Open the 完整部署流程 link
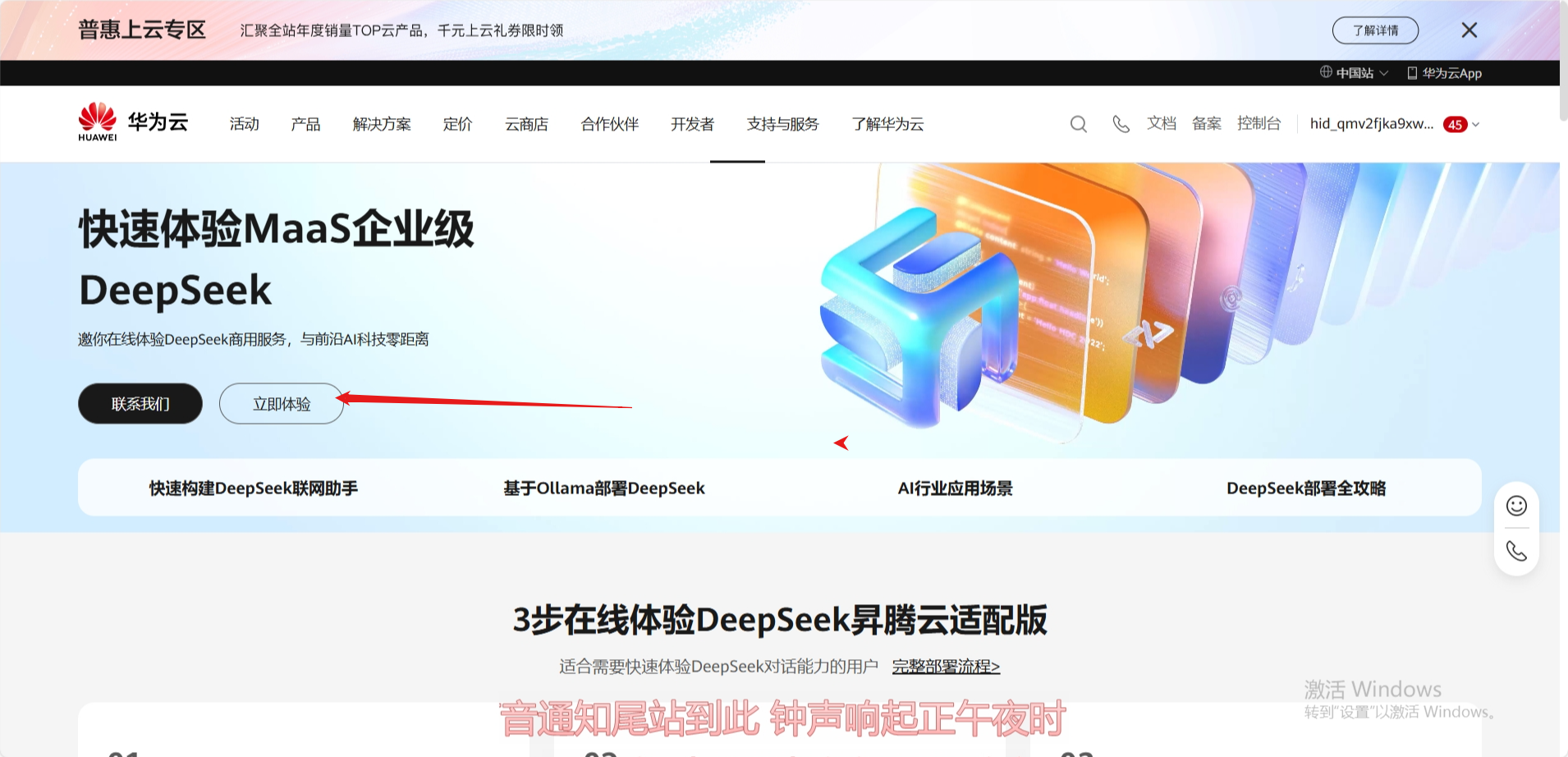Screen dimensions: 1568x757 pyautogui.click(x=946, y=667)
